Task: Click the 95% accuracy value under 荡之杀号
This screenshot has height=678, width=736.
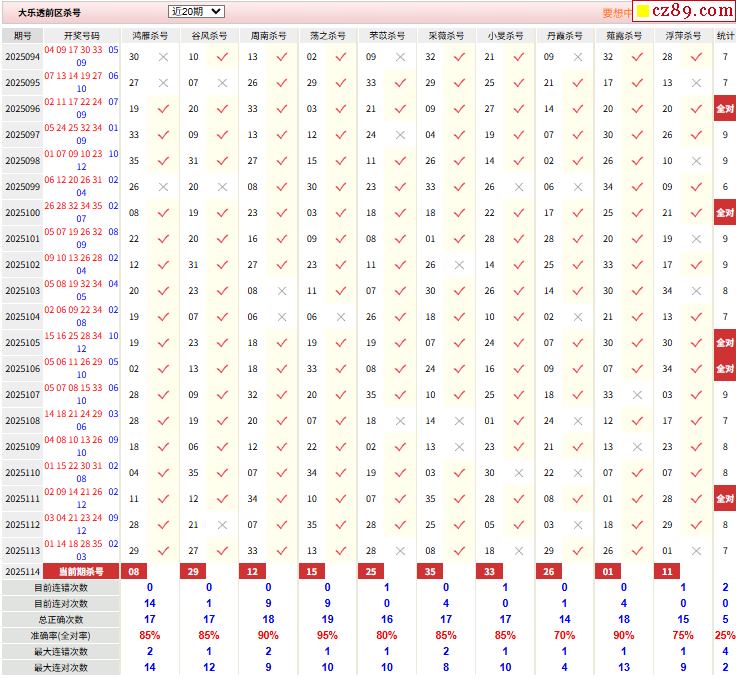Action: tap(327, 635)
